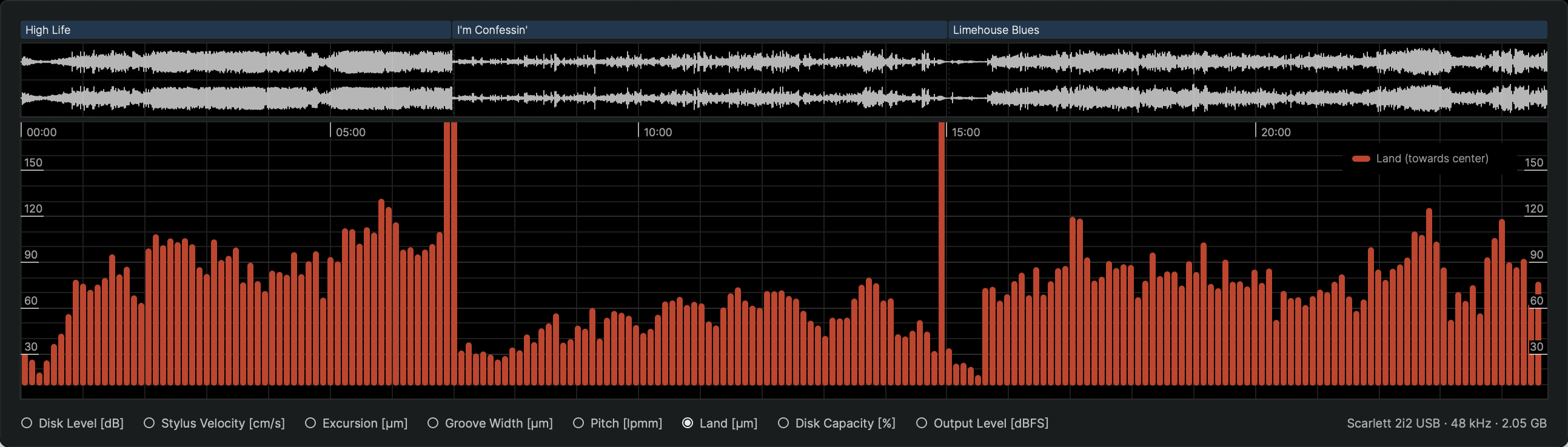Click the tall bar at High Life track end

click(451, 256)
